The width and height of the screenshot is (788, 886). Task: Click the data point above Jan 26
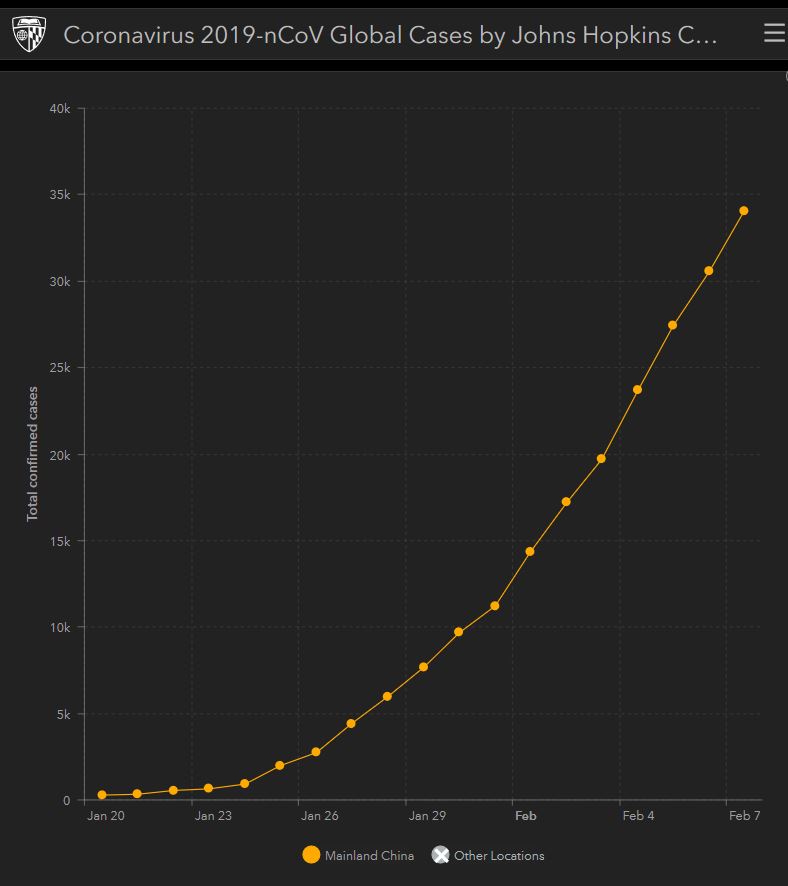coord(316,752)
